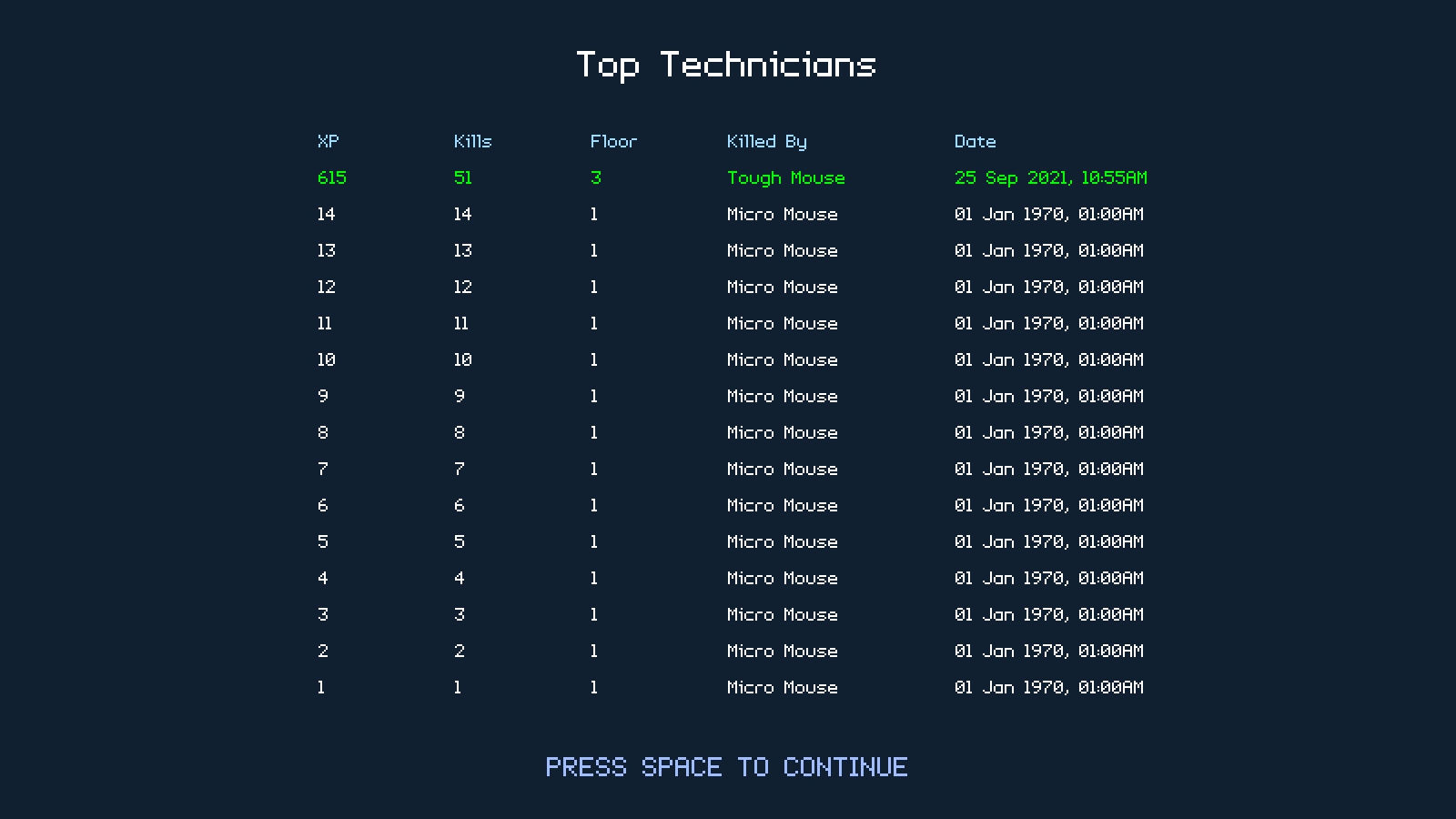
Task: Select the XP column header
Action: (328, 141)
